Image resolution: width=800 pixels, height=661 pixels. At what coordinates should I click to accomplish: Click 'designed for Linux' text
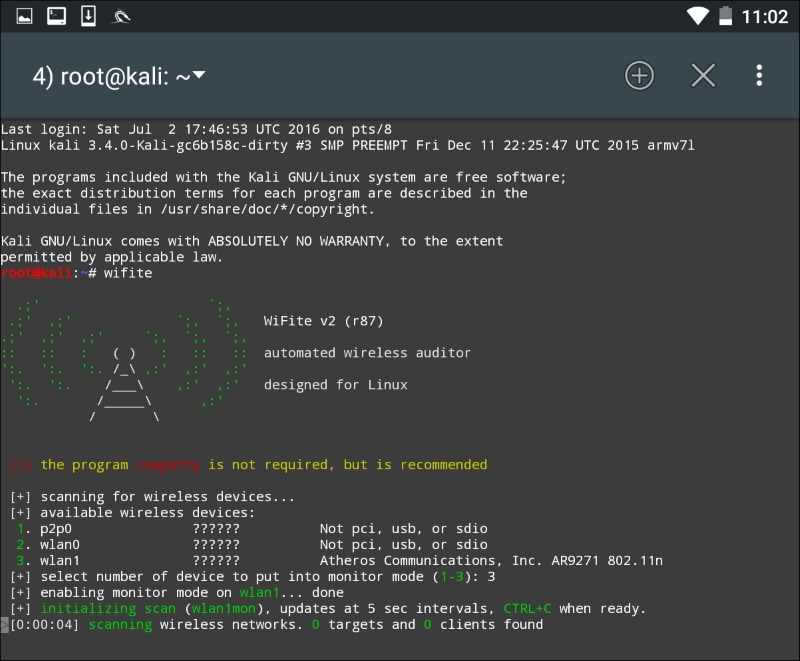[x=336, y=385]
